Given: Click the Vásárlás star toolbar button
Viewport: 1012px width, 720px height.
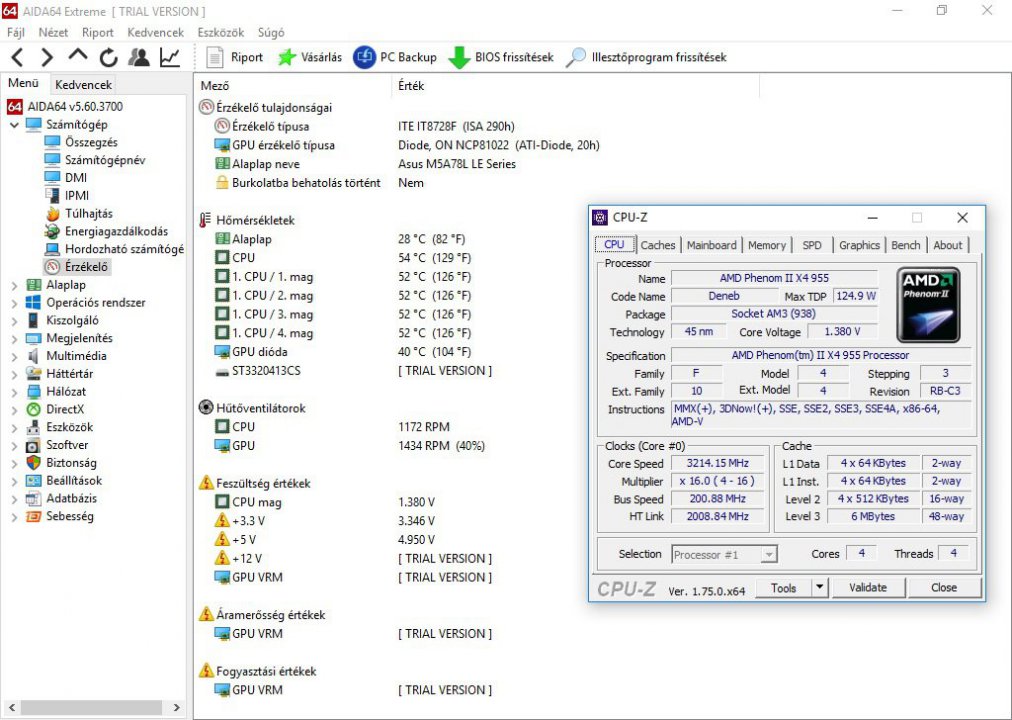Looking at the screenshot, I should (x=310, y=57).
